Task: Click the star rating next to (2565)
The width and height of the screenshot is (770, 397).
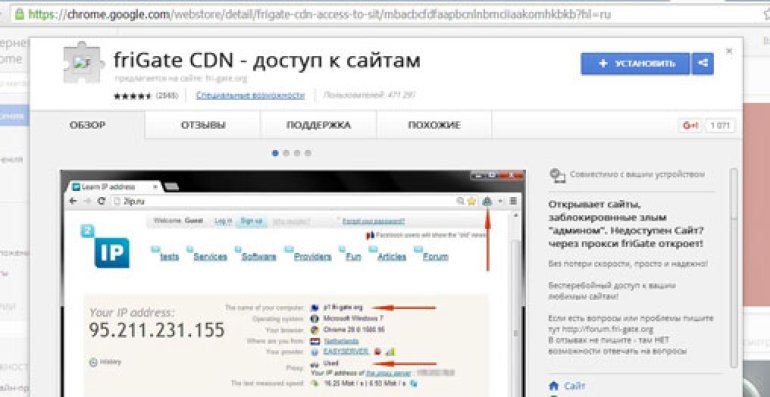Action: point(133,96)
